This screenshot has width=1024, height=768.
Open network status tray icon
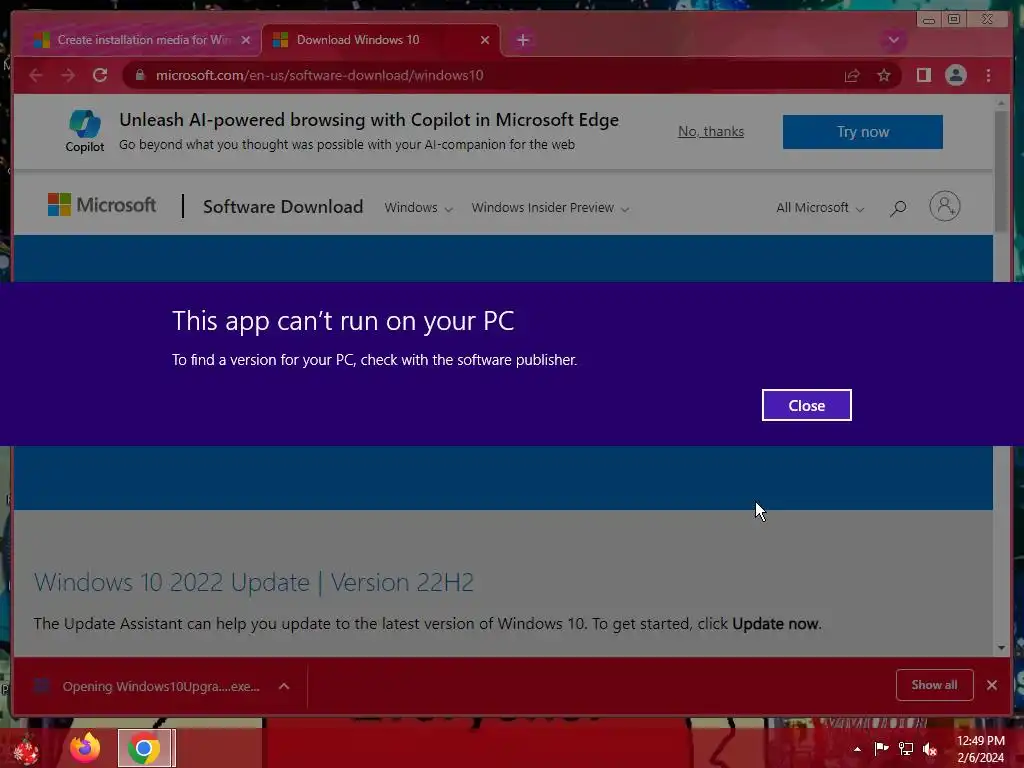tap(906, 748)
